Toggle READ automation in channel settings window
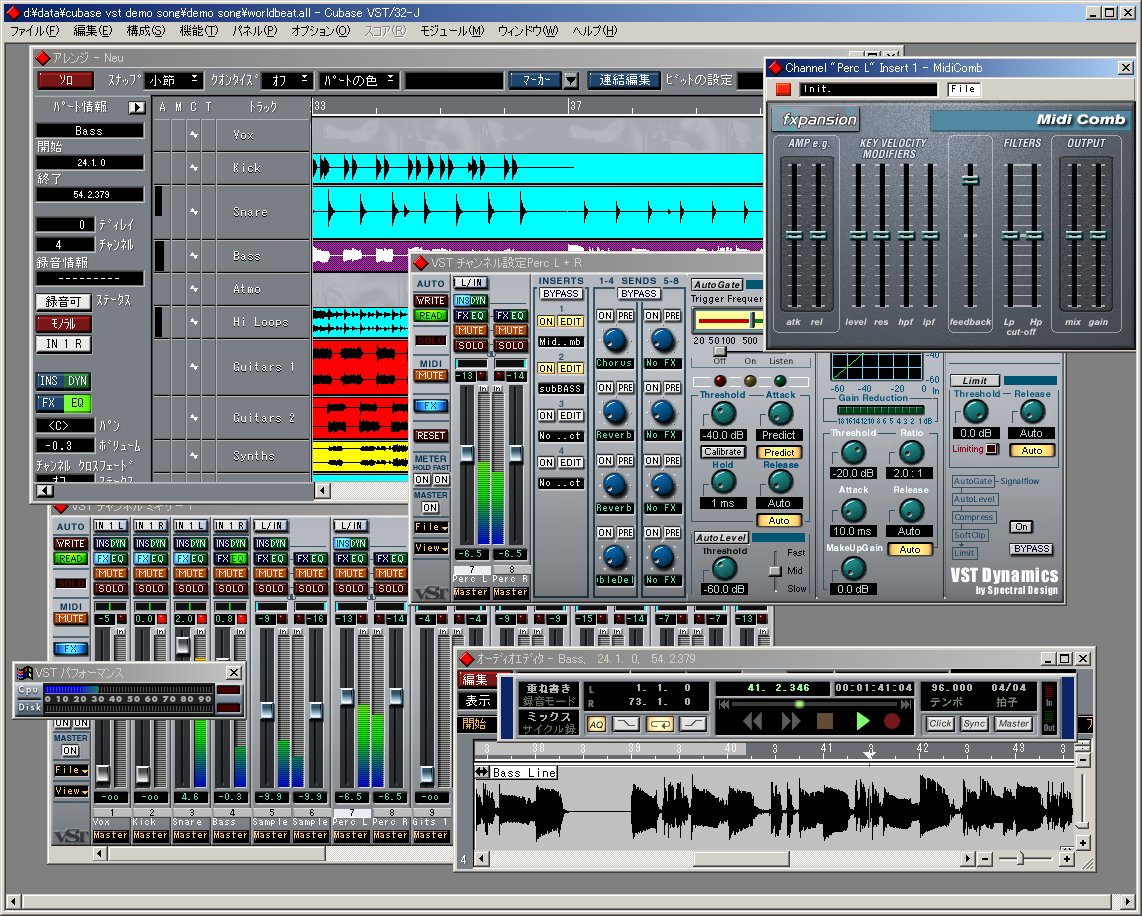 pos(430,315)
